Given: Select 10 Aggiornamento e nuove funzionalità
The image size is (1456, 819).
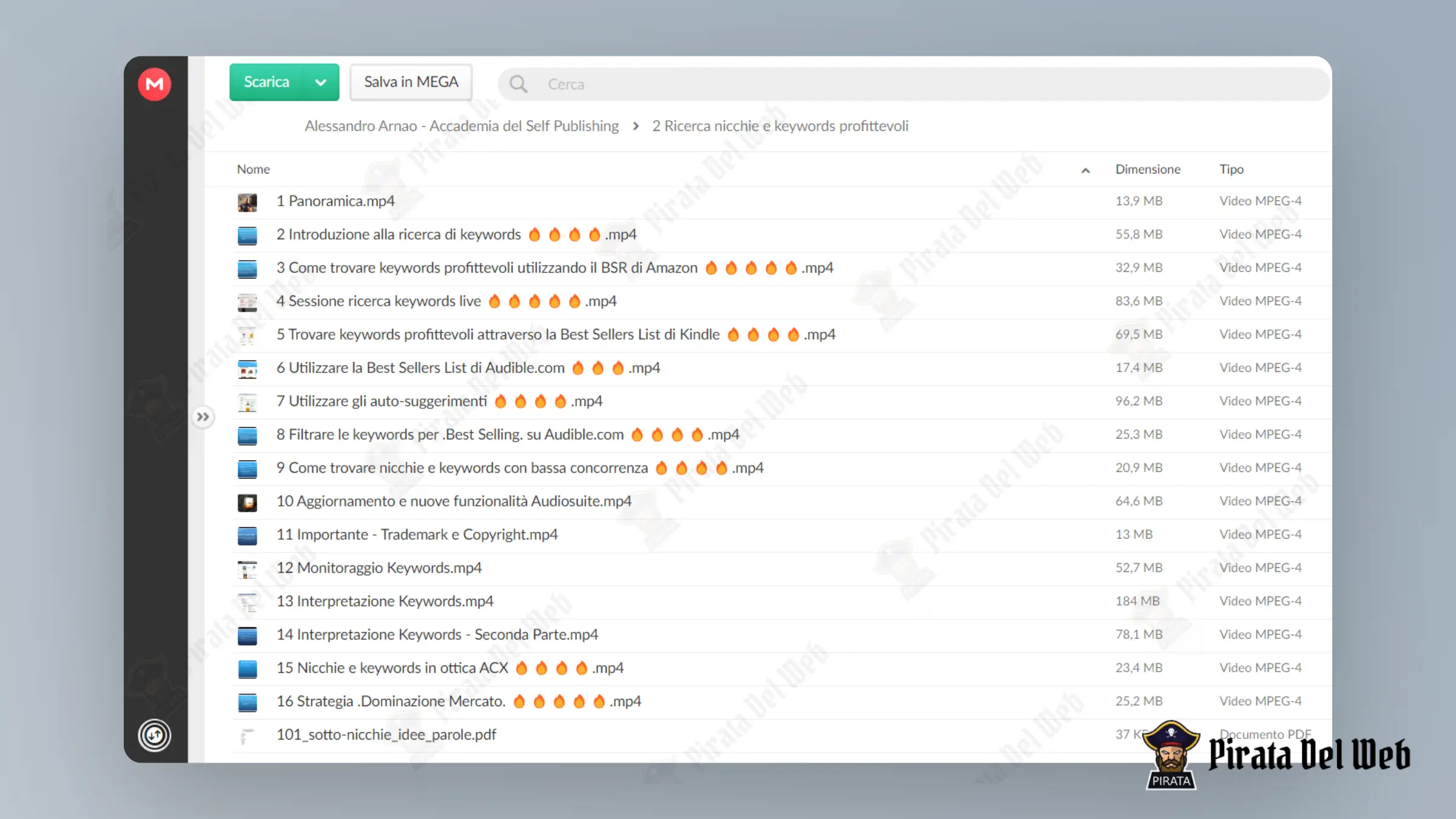Looking at the screenshot, I should [x=454, y=501].
